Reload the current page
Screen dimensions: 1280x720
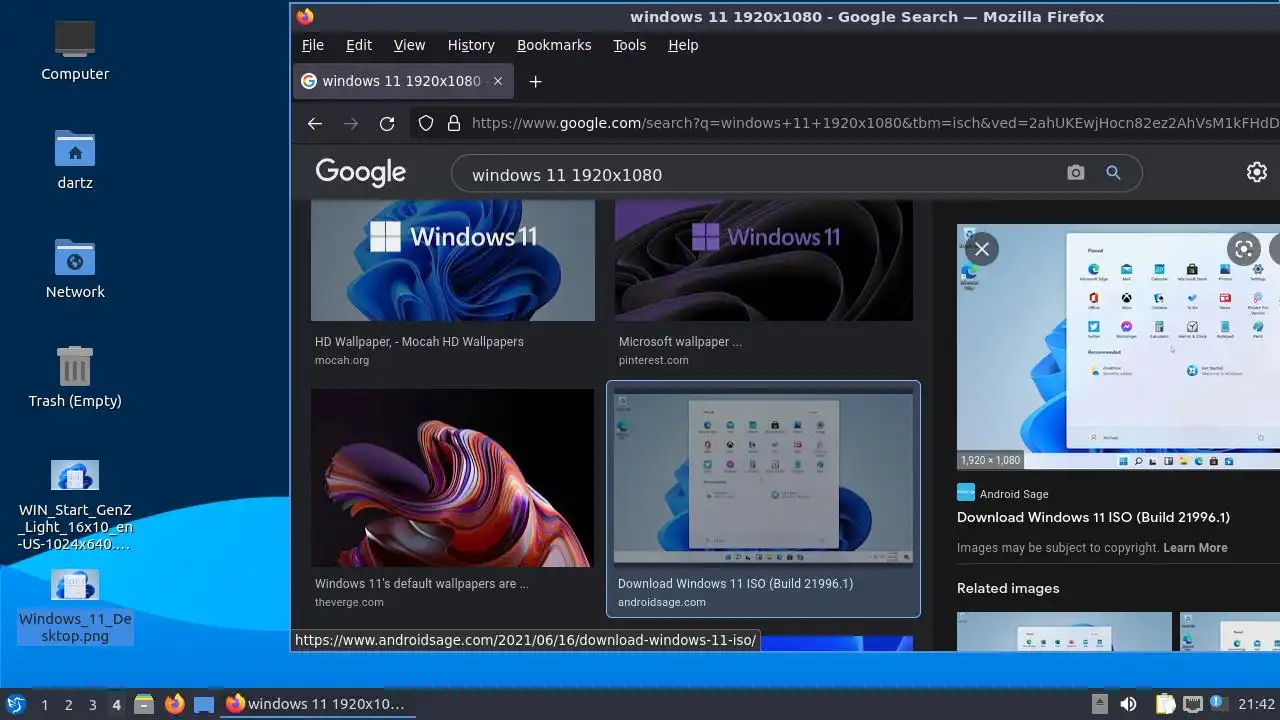pos(387,123)
